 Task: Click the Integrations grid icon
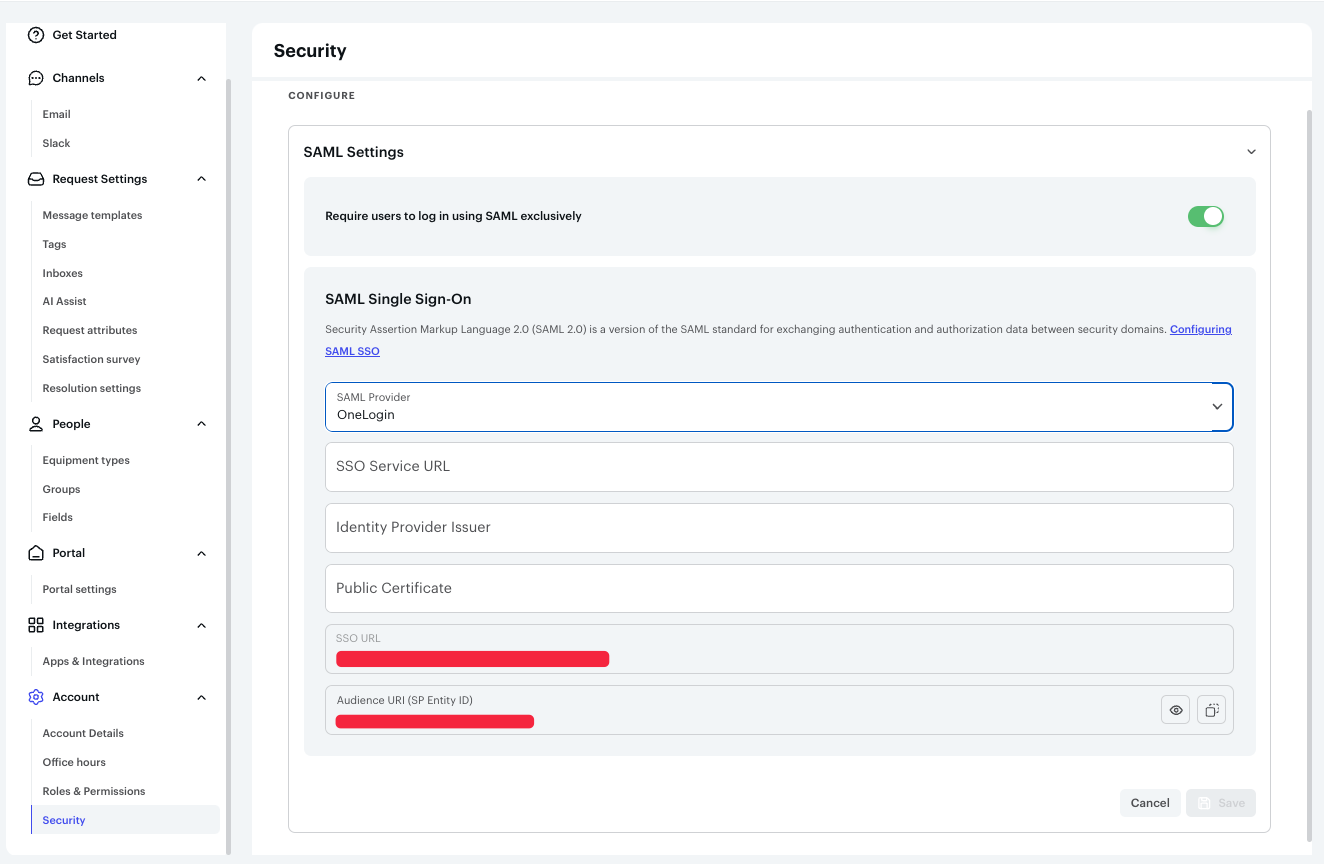pos(36,624)
